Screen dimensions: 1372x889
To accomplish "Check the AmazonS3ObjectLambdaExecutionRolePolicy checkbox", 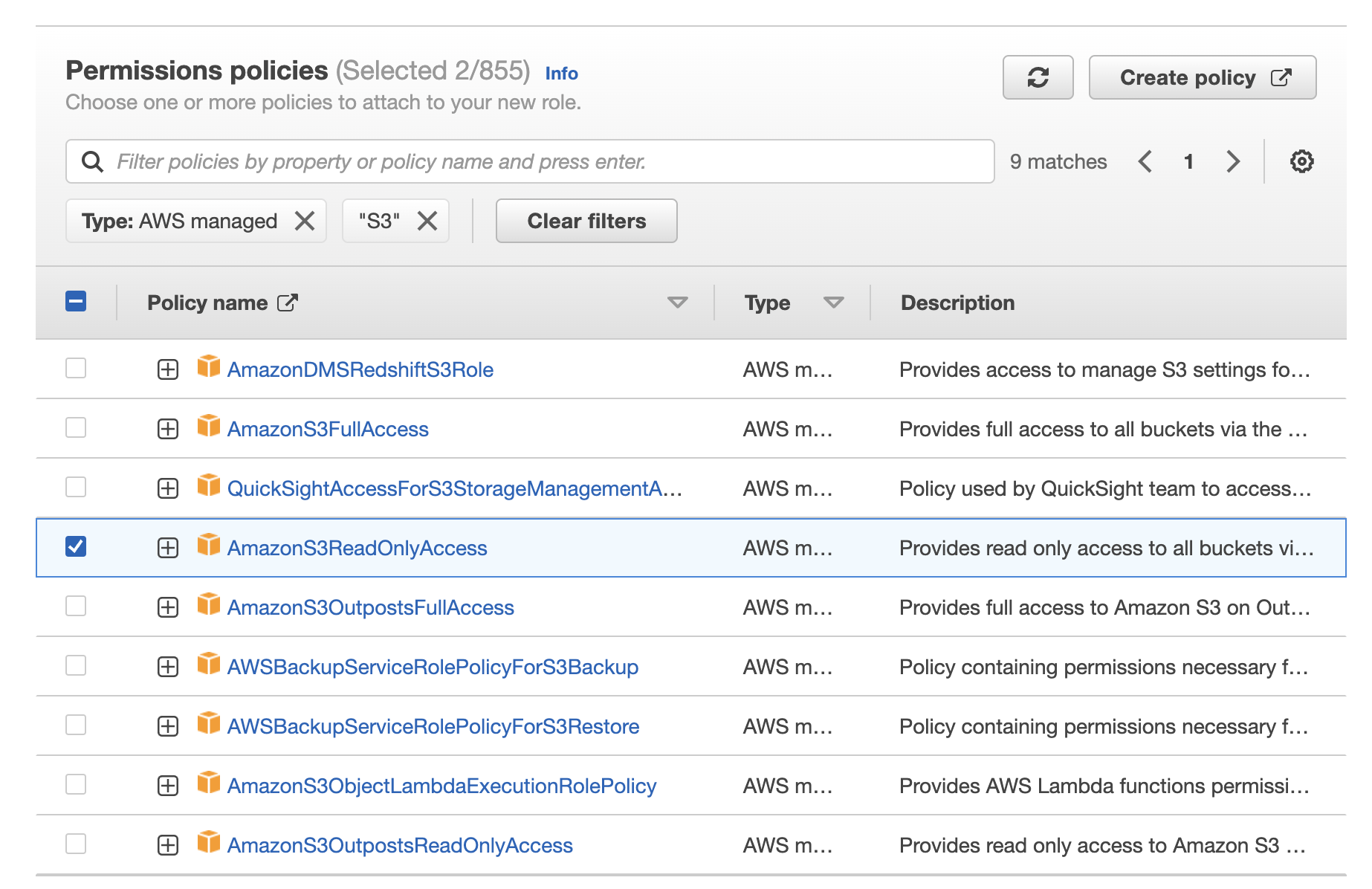I will (76, 784).
